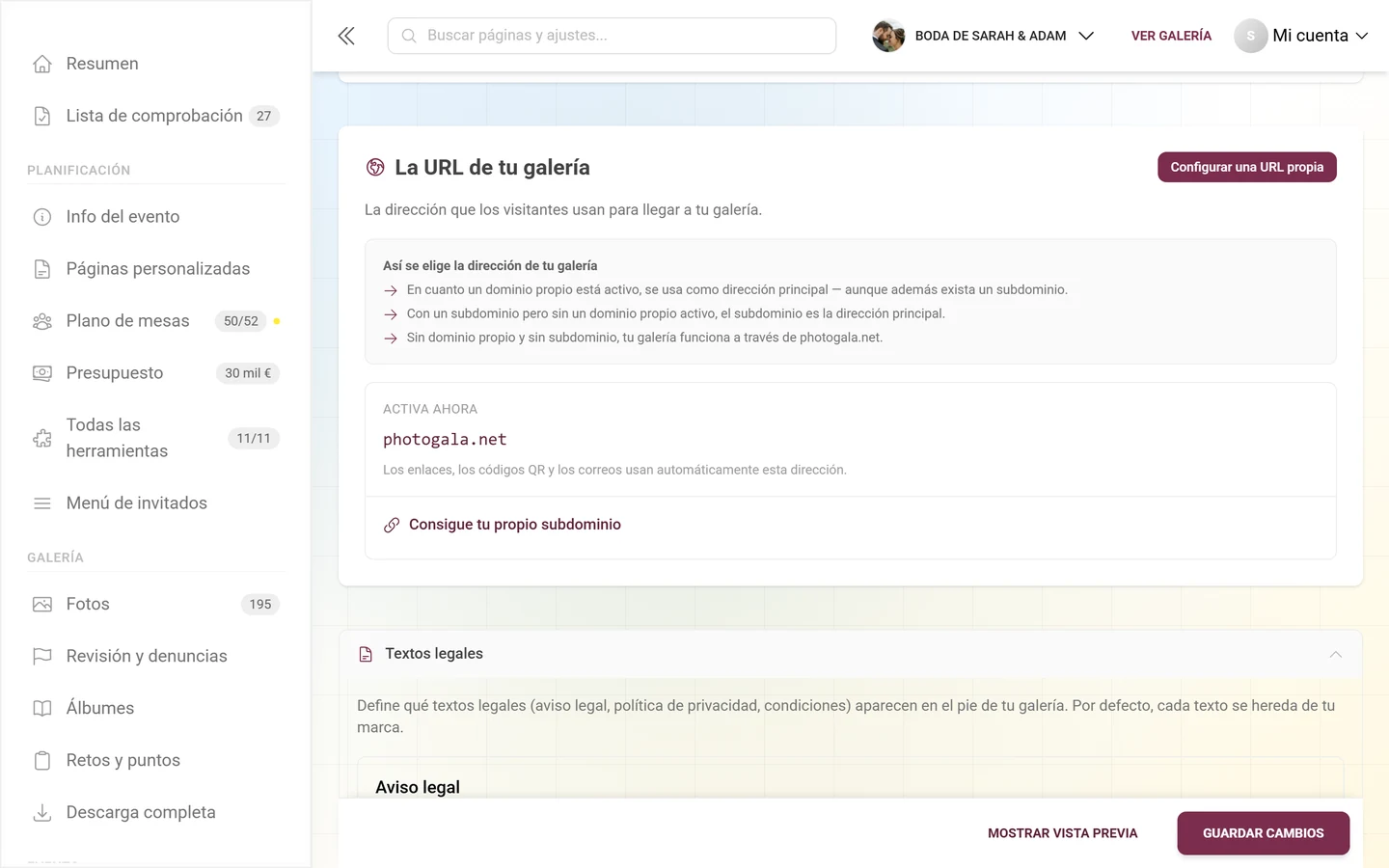Open the Mi cuenta dropdown chevron
This screenshot has height=868, width=1389.
[1362, 36]
